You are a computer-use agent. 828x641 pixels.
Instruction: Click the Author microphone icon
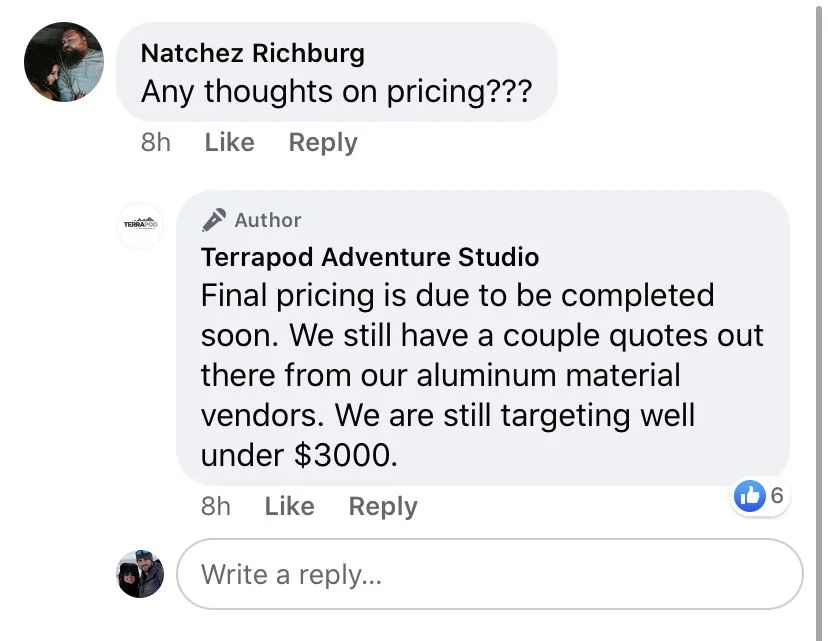pyautogui.click(x=214, y=220)
